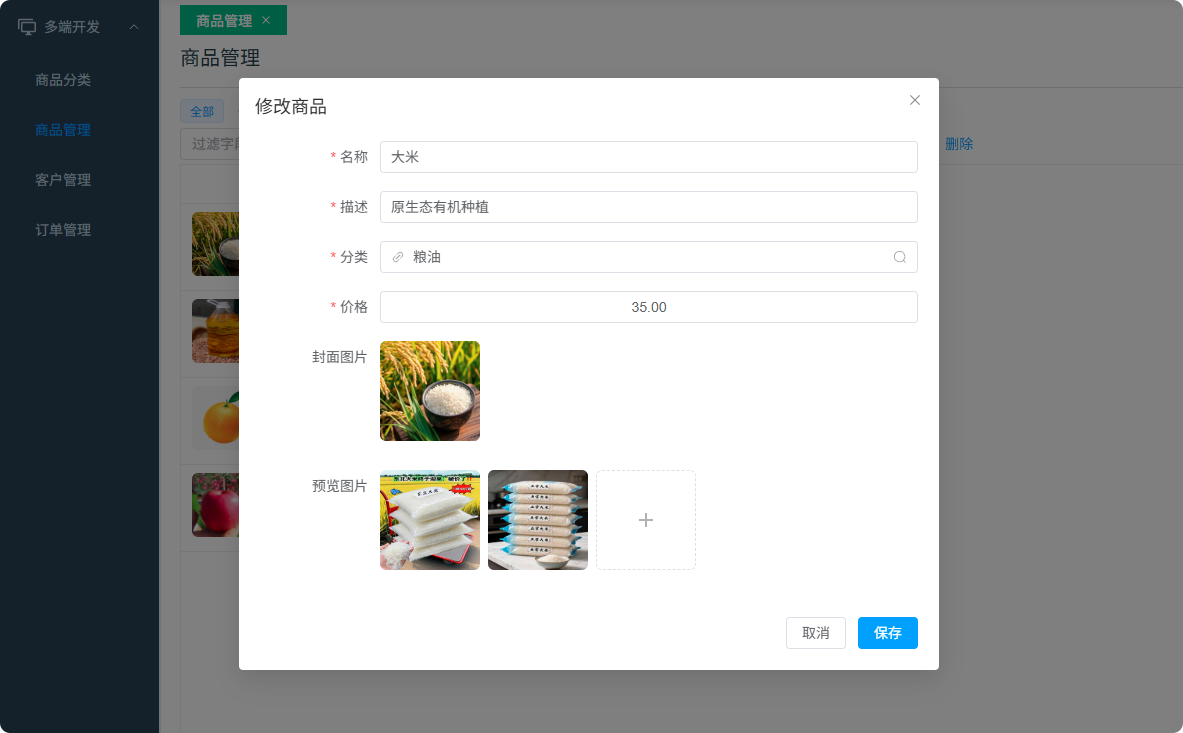Screen dimensions: 1183x733
Task: Click the 名称 input containing 大米
Action: pos(648,157)
